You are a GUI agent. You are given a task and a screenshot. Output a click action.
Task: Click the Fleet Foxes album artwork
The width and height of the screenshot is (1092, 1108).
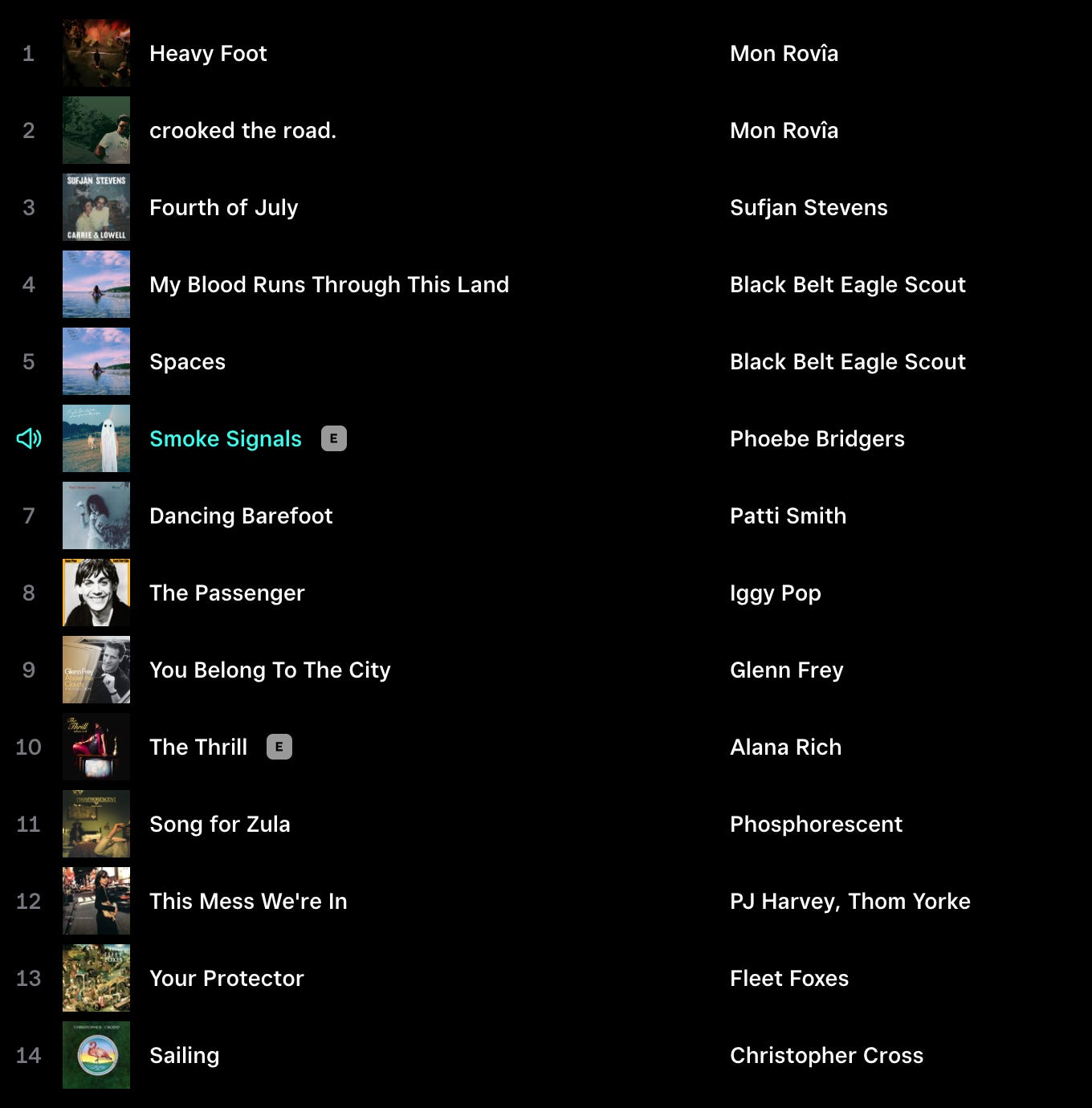coord(96,978)
